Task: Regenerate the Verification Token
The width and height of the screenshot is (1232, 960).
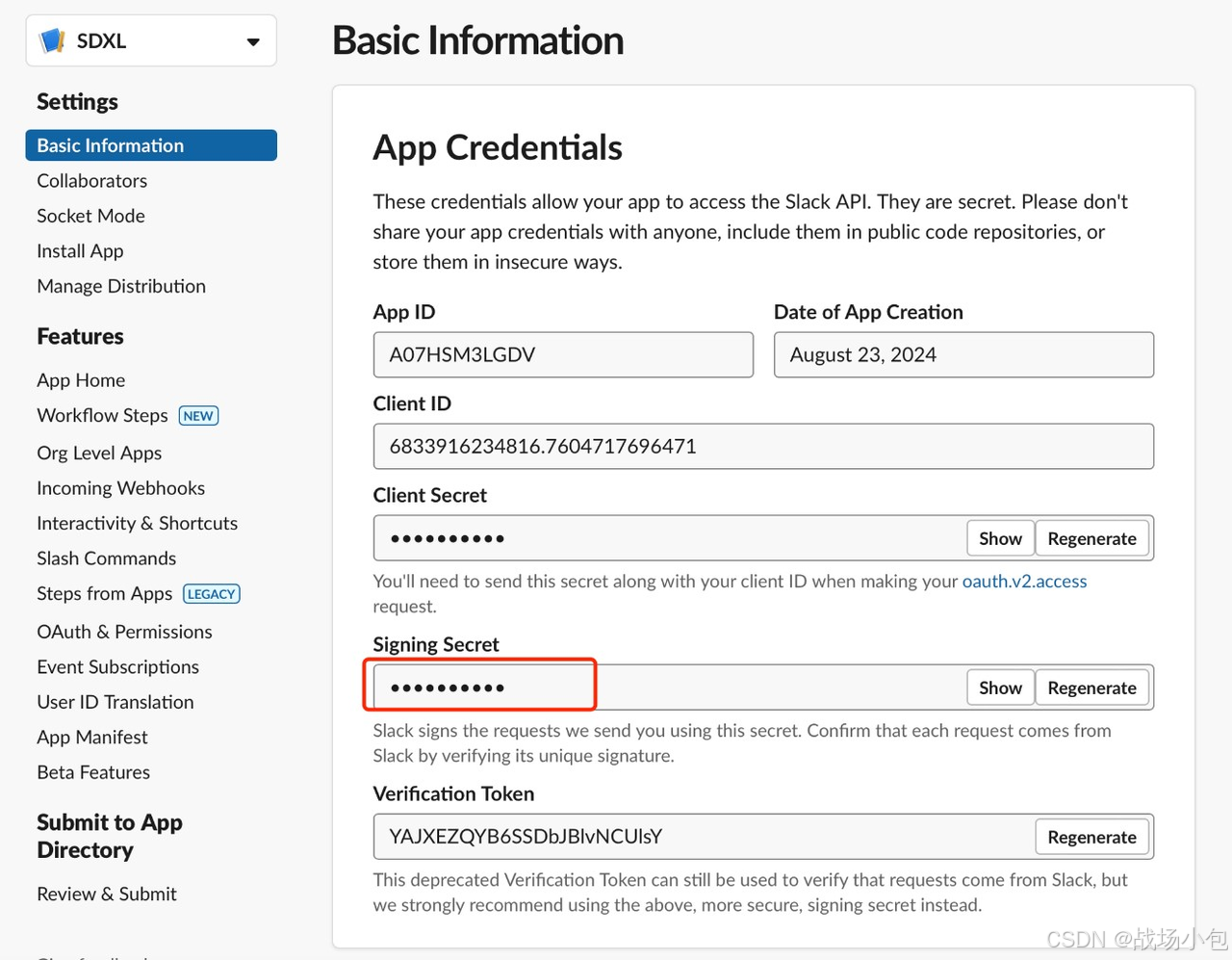Action: [1092, 837]
